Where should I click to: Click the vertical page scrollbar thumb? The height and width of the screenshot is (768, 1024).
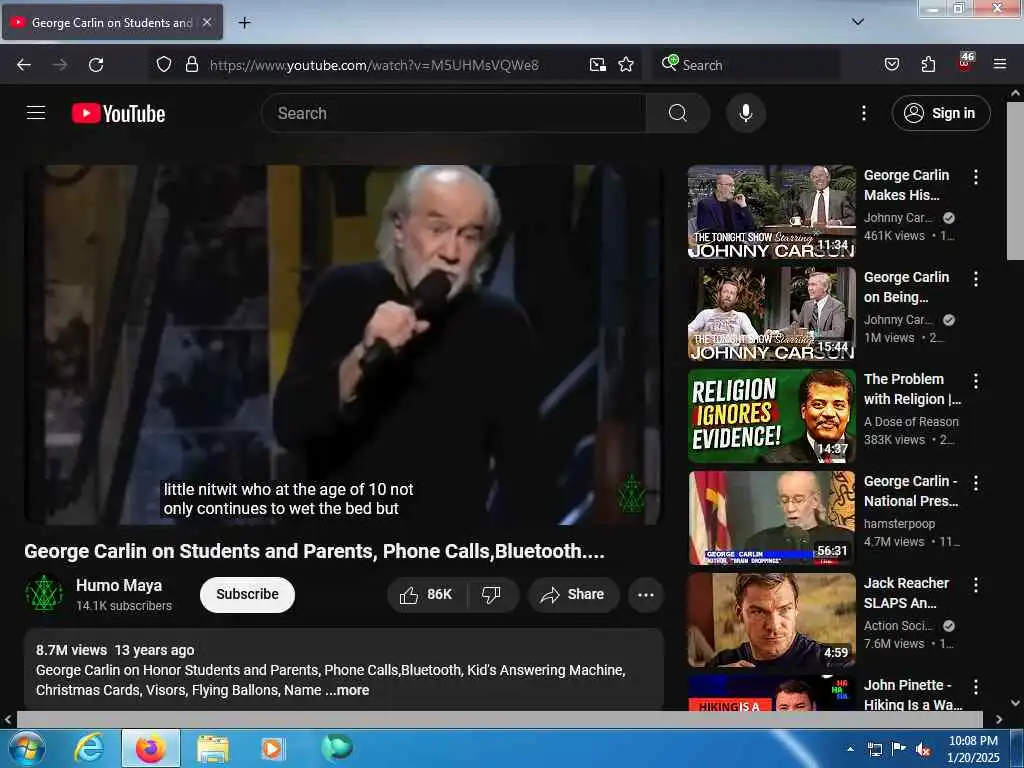pyautogui.click(x=1015, y=182)
